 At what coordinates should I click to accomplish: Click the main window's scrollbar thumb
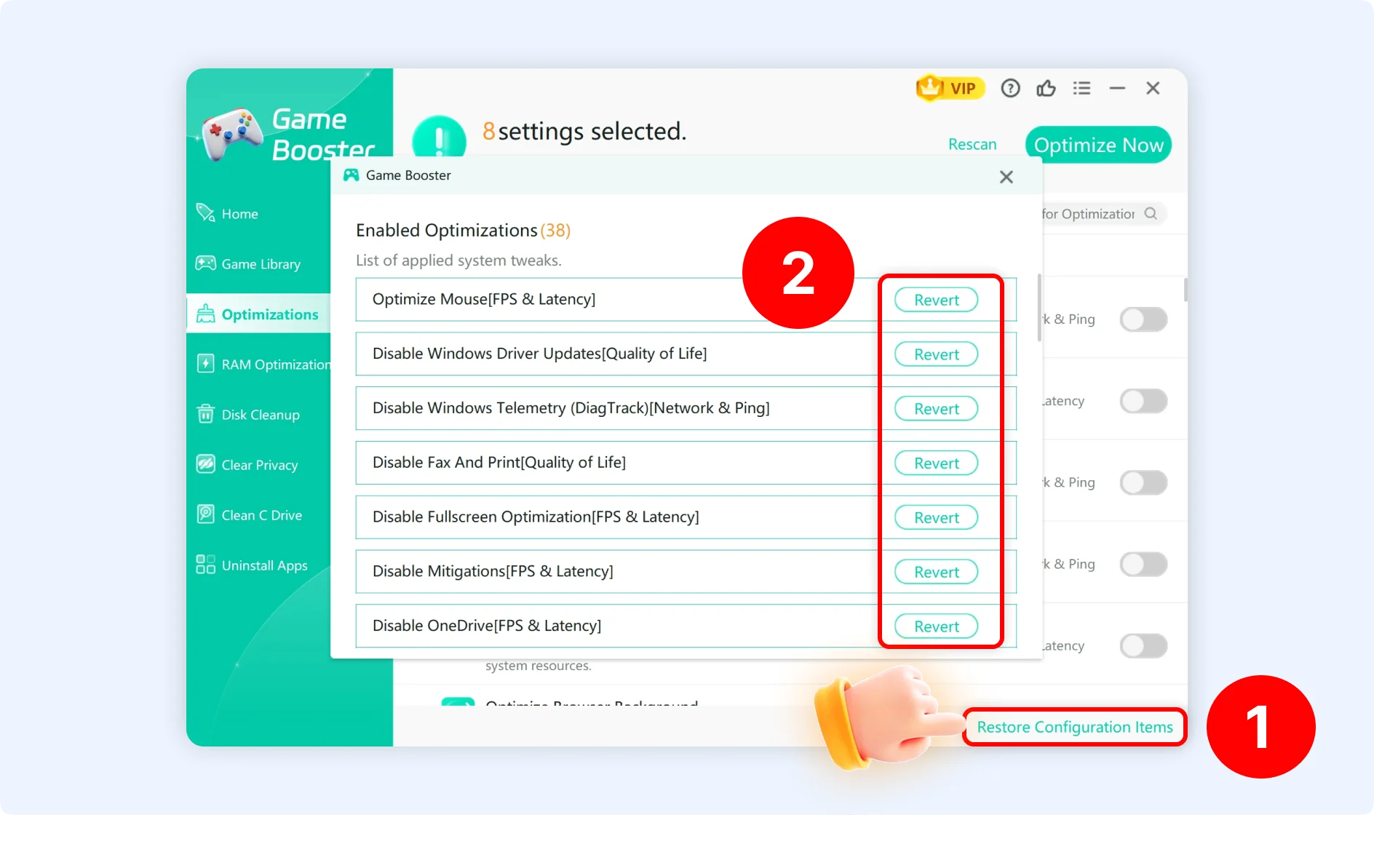[1186, 290]
